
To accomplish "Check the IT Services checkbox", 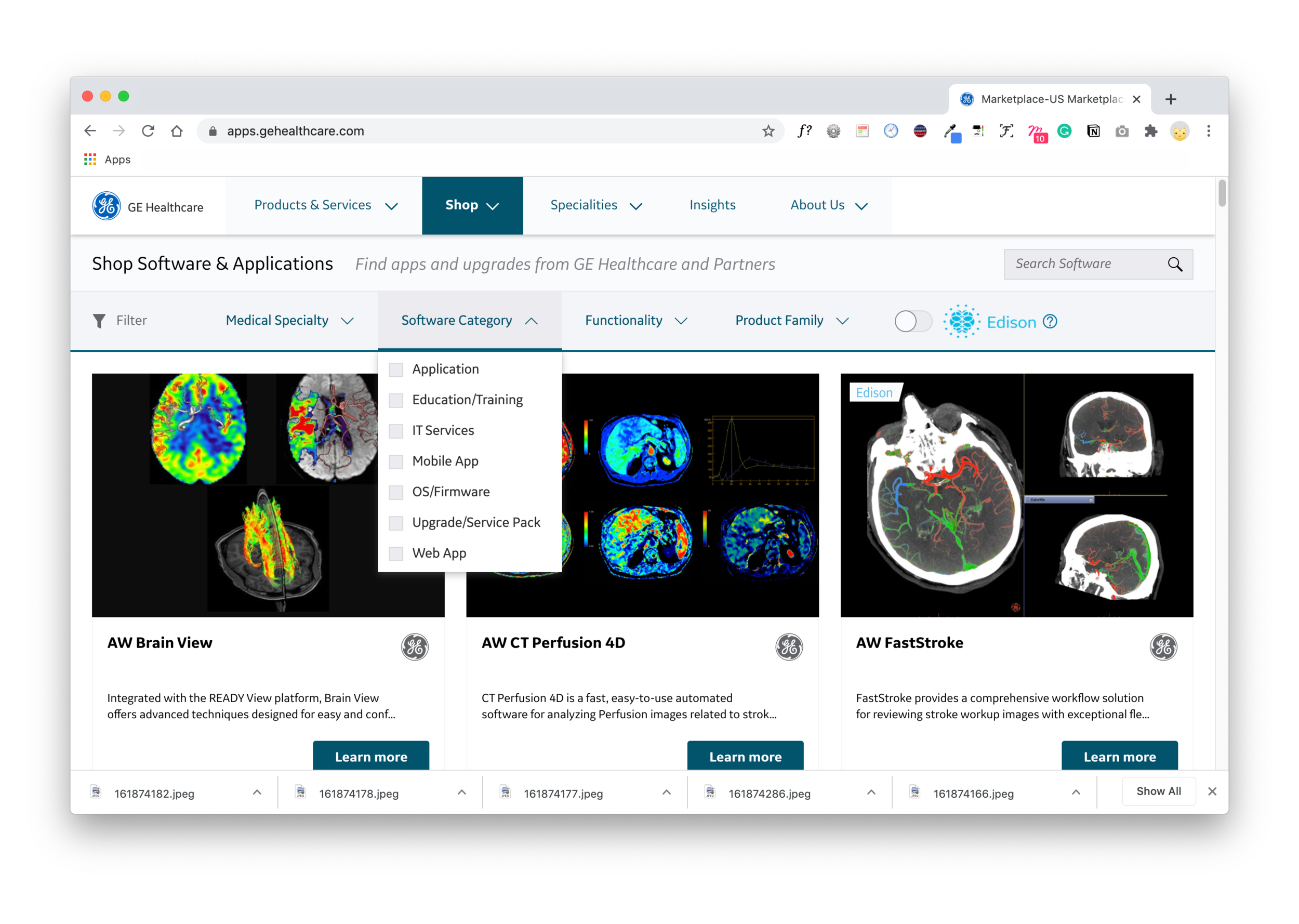I will (396, 431).
